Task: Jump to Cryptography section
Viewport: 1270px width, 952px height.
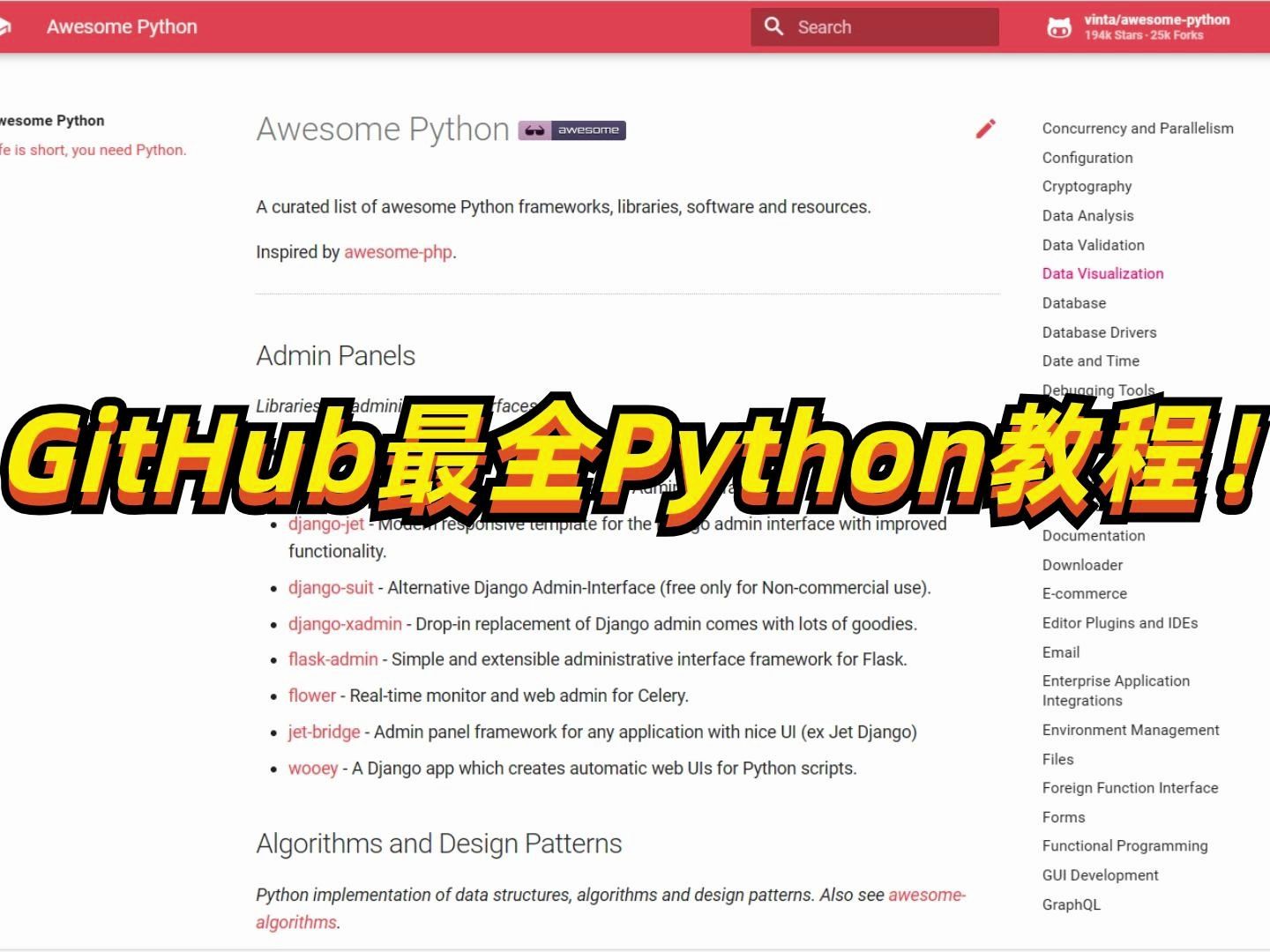Action: (1087, 187)
